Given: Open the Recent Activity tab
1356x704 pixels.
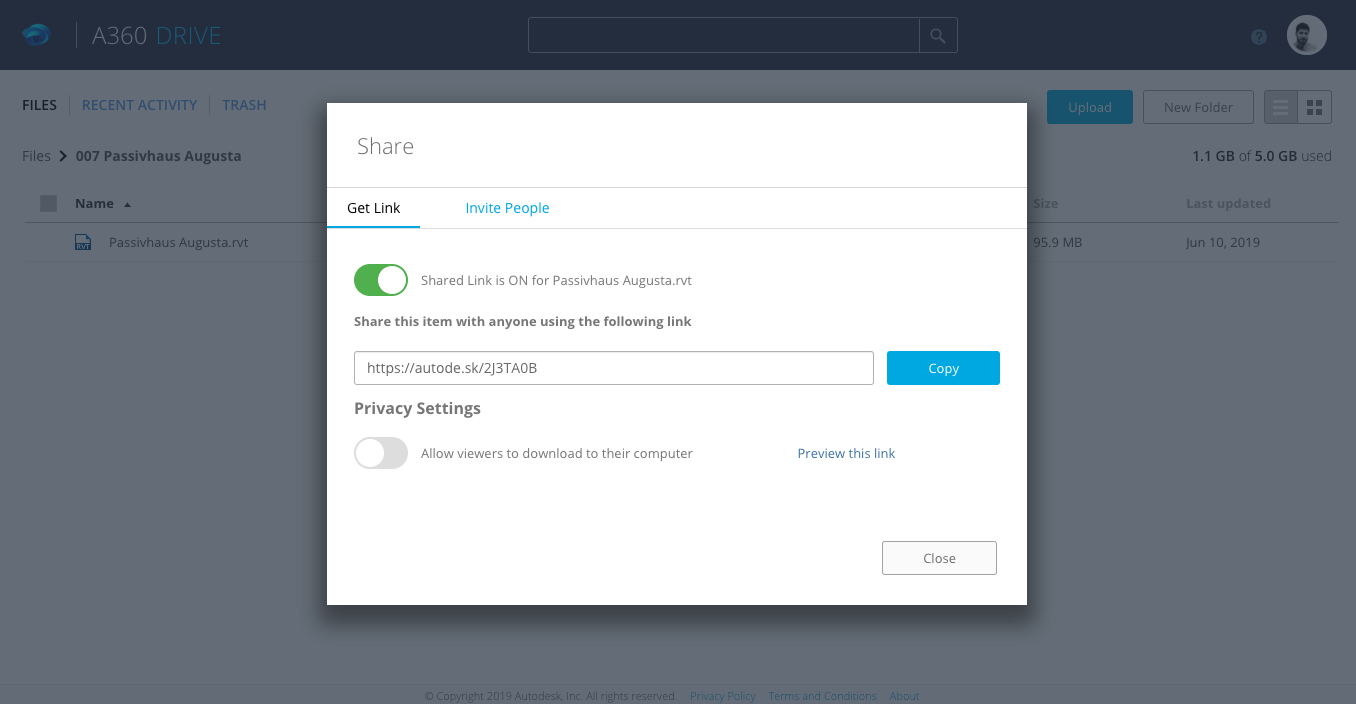Looking at the screenshot, I should 139,105.
